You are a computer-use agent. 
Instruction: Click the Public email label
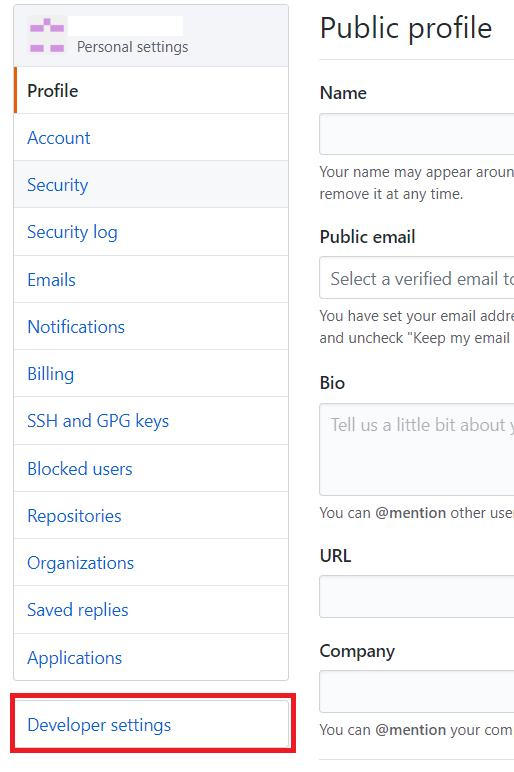click(367, 237)
